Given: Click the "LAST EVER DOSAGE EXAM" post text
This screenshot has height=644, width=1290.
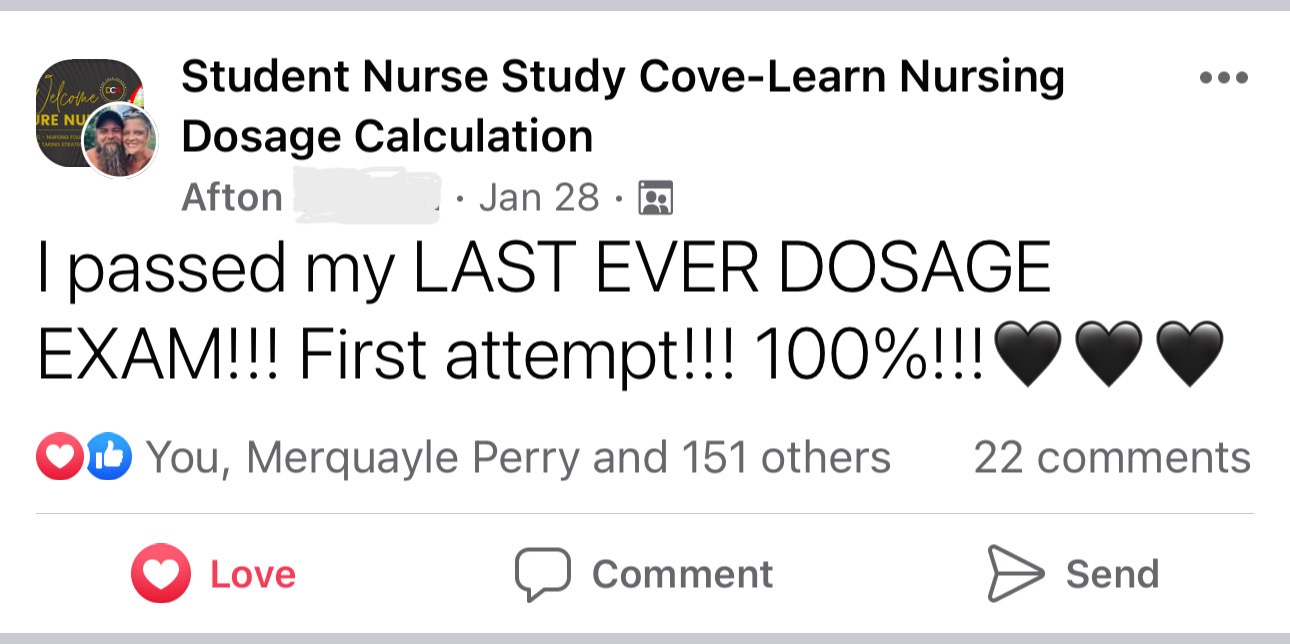Looking at the screenshot, I should click(x=545, y=270).
